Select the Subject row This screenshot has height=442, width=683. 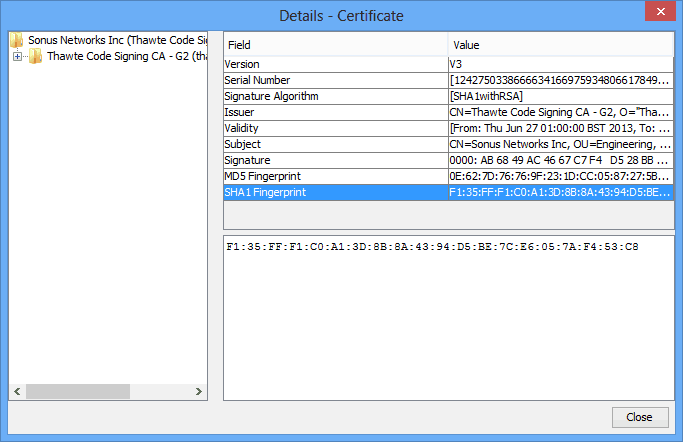point(335,144)
